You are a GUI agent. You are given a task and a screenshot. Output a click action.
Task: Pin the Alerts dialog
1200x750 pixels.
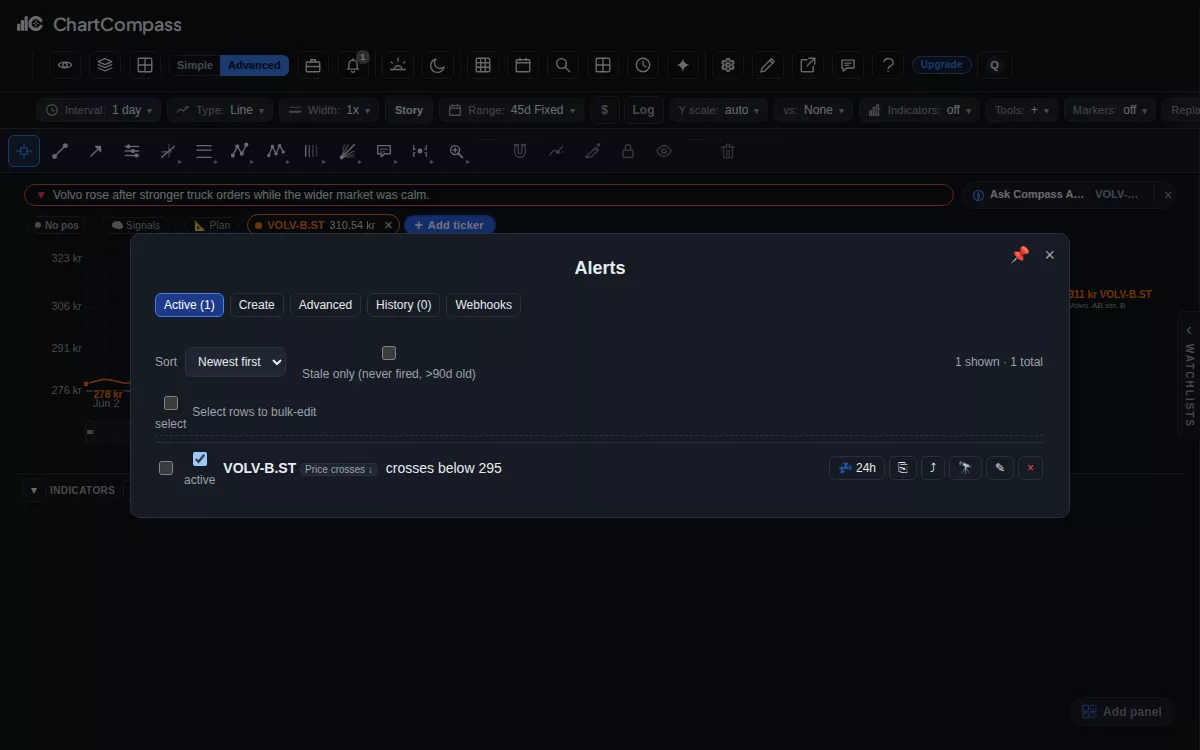tap(1020, 255)
